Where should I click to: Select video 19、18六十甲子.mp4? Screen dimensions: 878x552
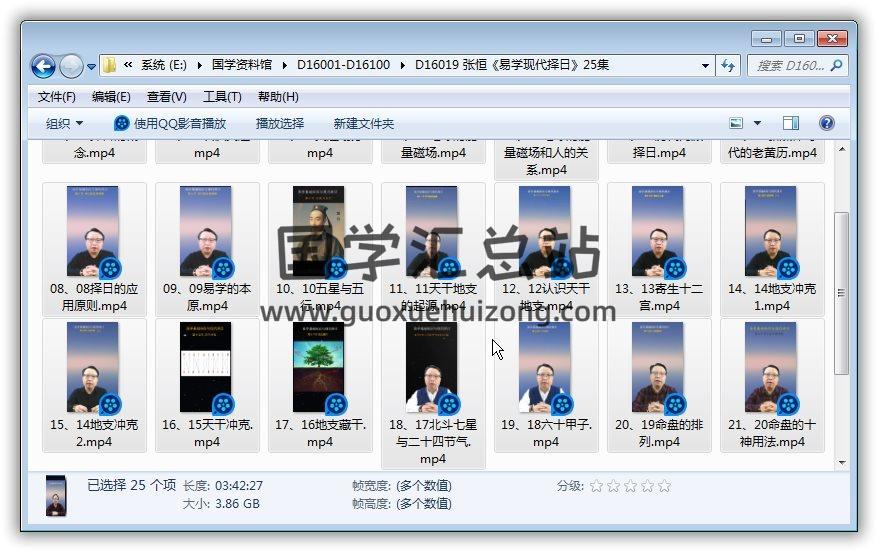(546, 385)
